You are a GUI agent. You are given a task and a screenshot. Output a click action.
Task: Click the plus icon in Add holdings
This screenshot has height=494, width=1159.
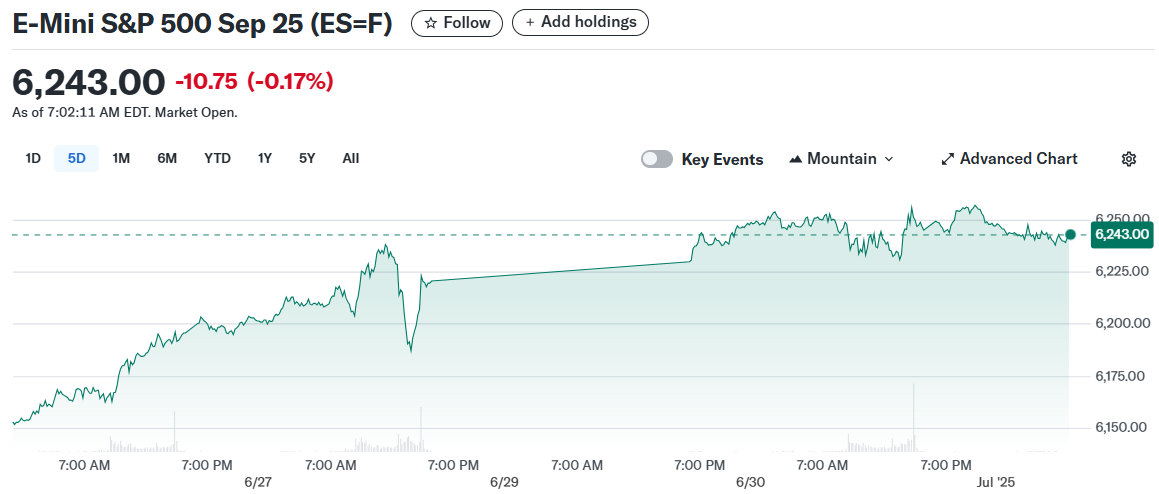coord(529,23)
